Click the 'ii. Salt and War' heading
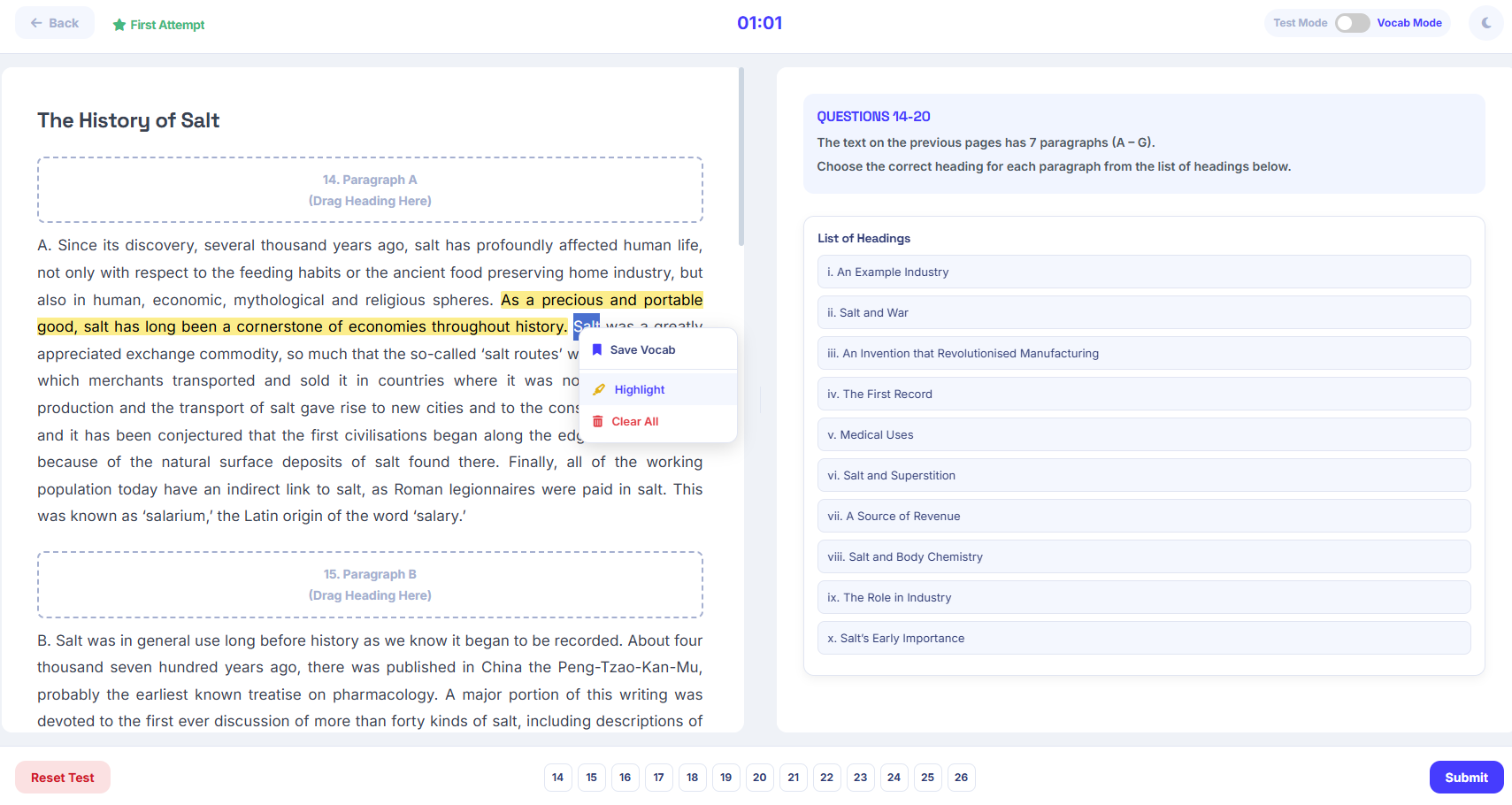 (1143, 312)
